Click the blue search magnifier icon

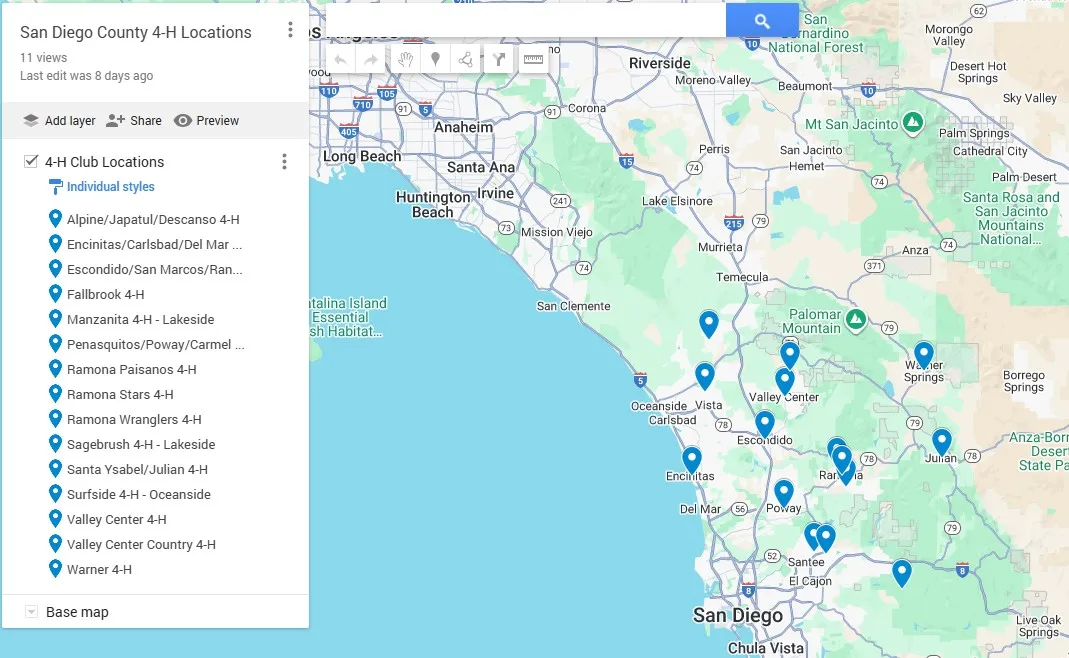tap(762, 20)
